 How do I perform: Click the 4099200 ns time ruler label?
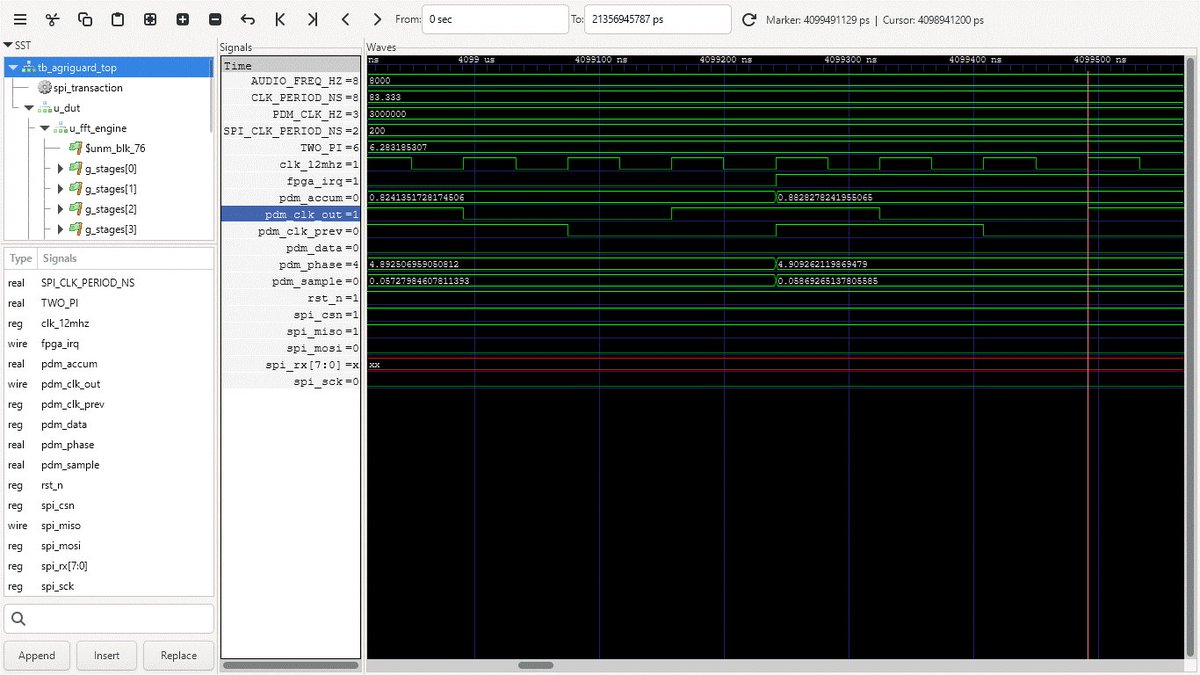pyautogui.click(x=724, y=59)
